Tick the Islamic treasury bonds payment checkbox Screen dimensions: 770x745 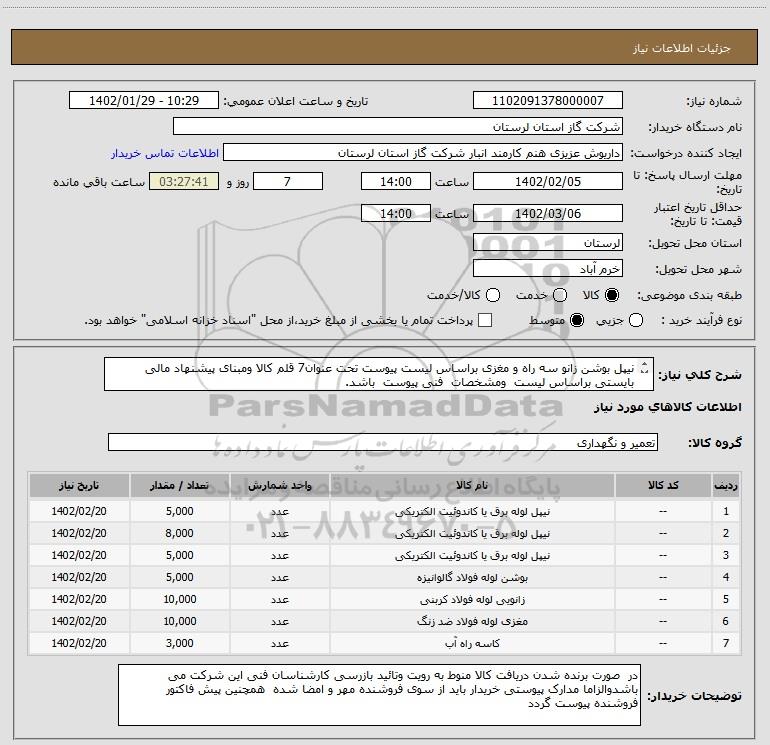point(485,320)
